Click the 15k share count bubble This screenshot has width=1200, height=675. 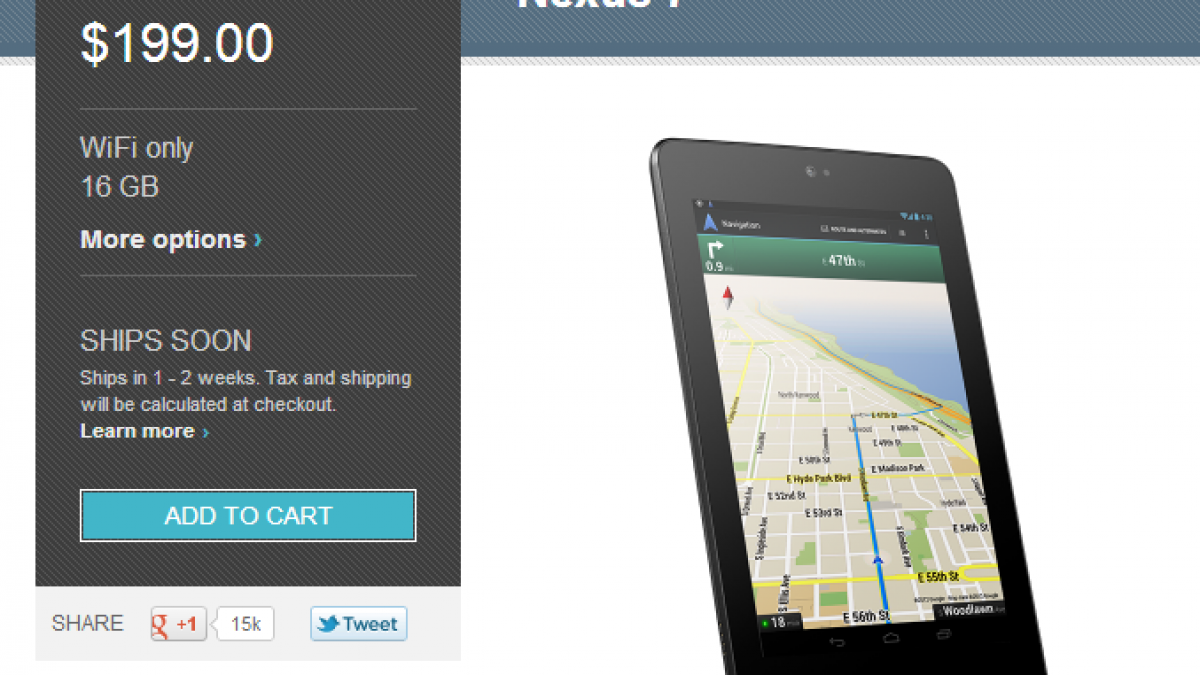(245, 624)
